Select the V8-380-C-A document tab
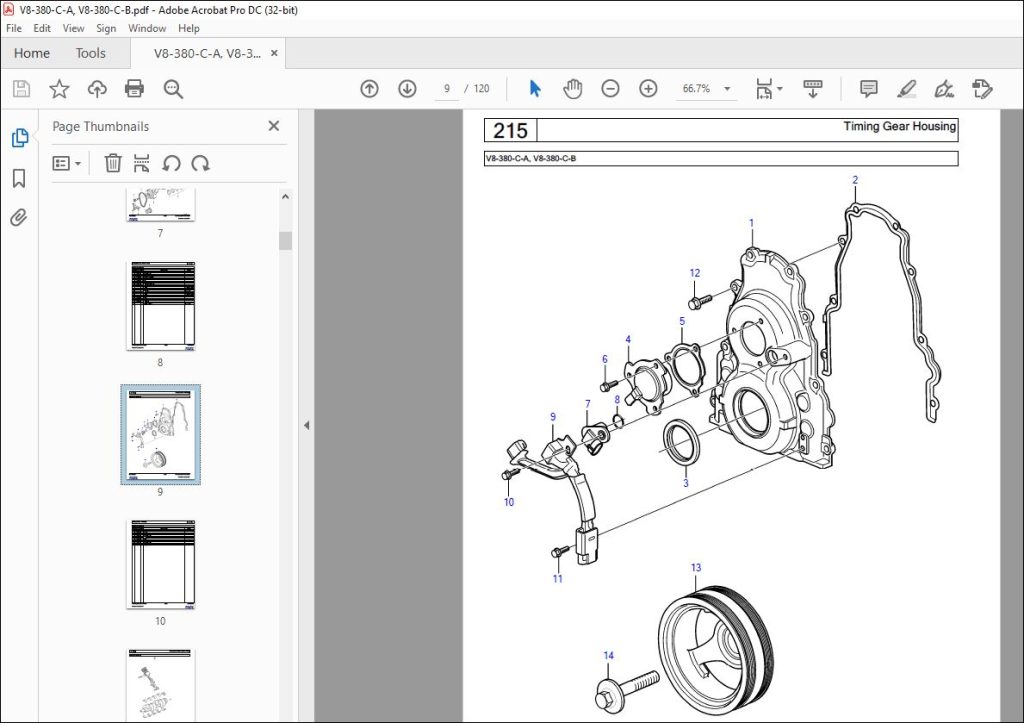1024x723 pixels. coord(207,54)
